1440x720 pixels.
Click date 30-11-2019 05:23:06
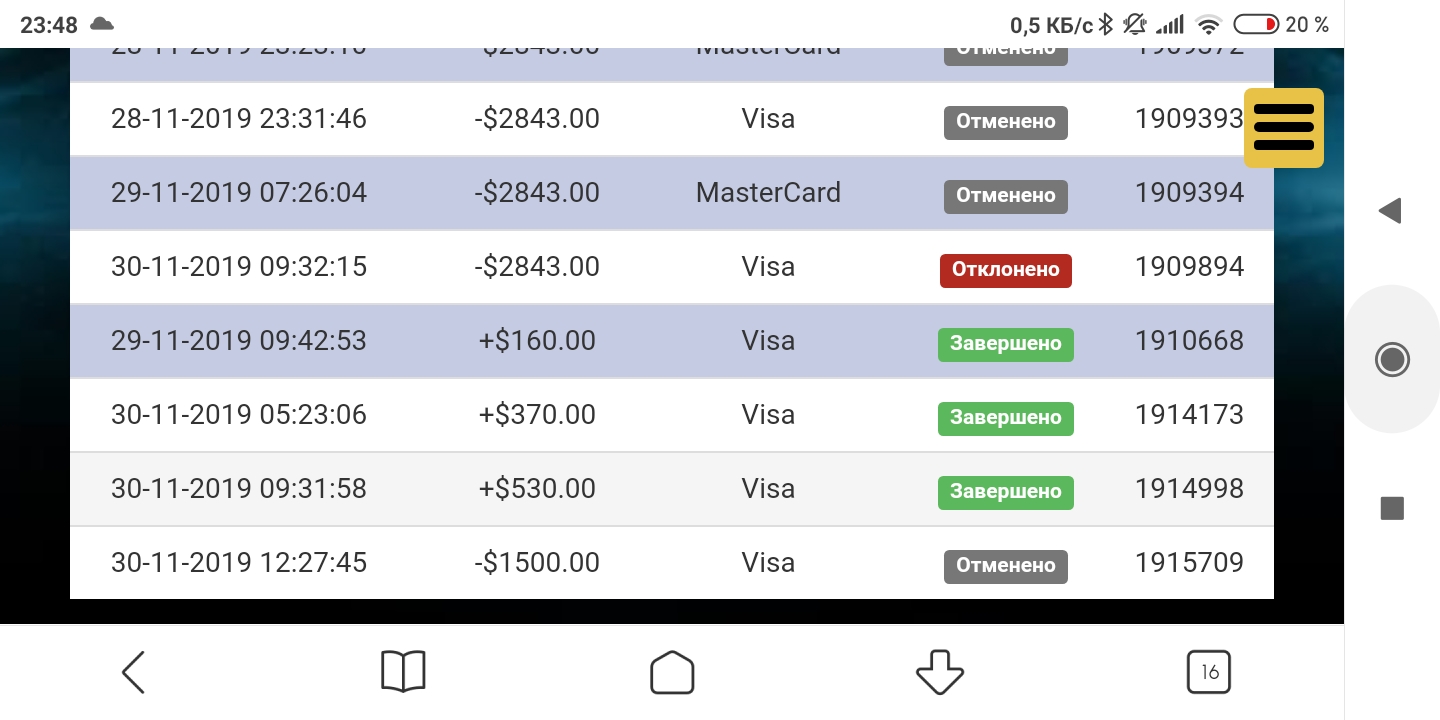(239, 415)
